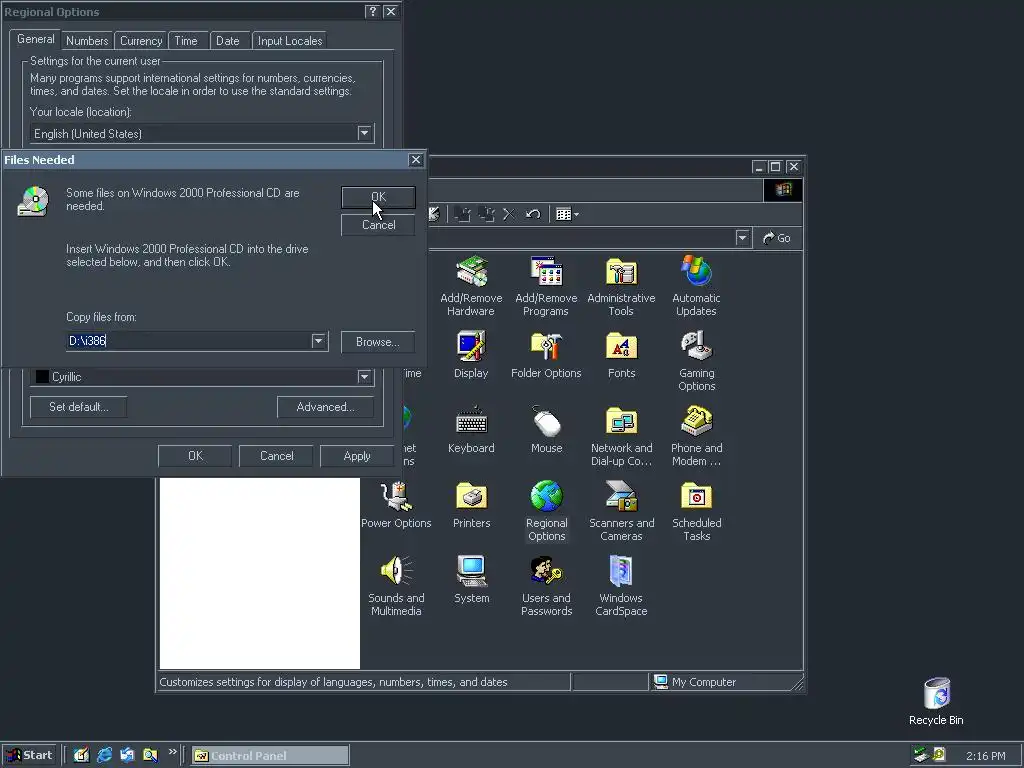Image resolution: width=1024 pixels, height=768 pixels.
Task: Select the General tab
Action: tap(35, 39)
